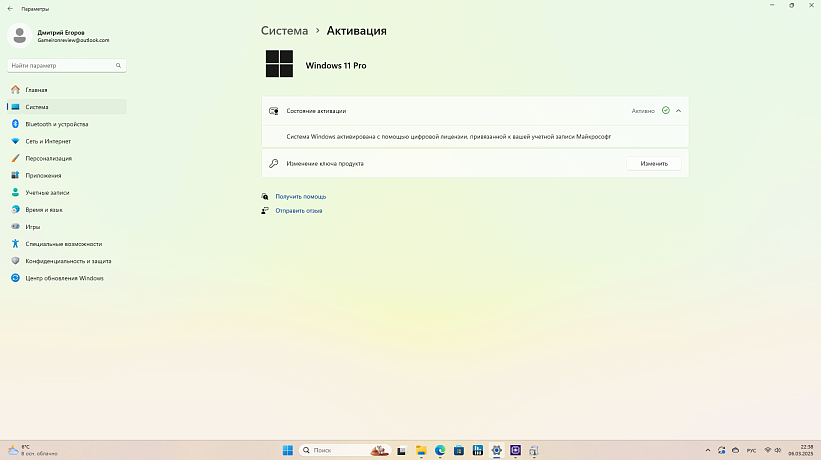Click the Windows 11 Pro logo
Screen dimensions: 821x460
tap(279, 64)
